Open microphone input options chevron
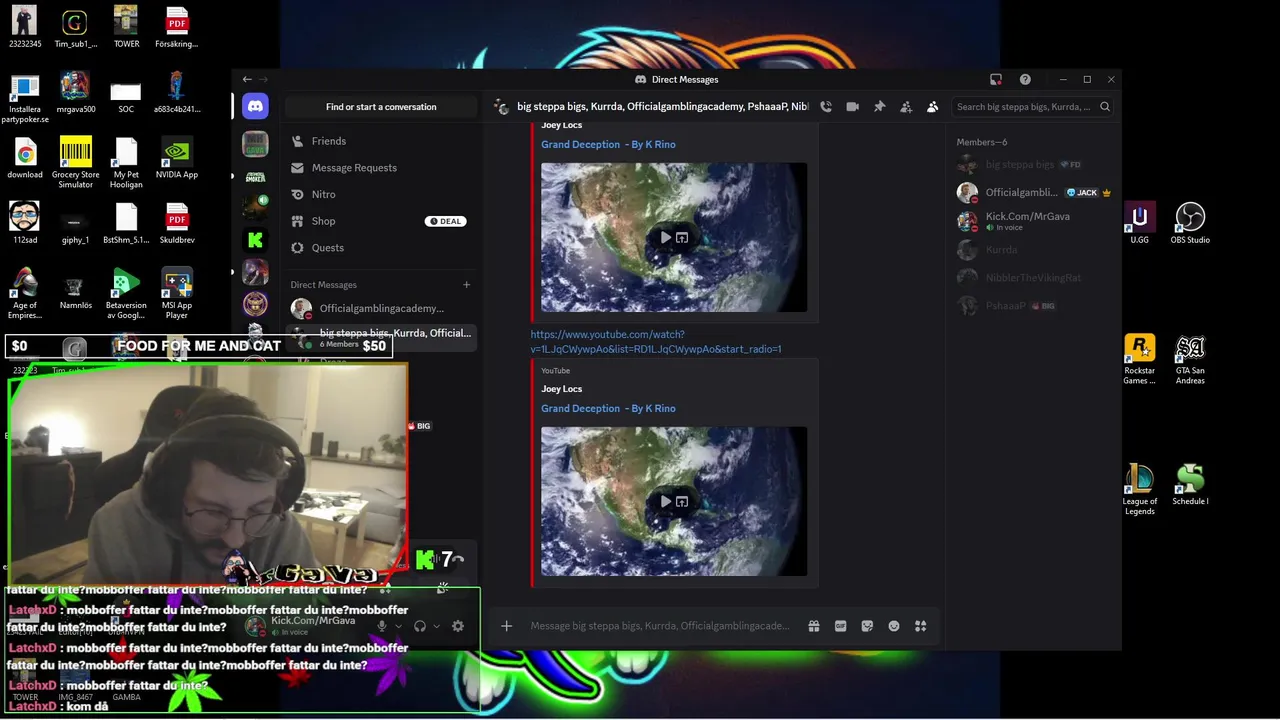The width and height of the screenshot is (1280, 720). coord(398,626)
